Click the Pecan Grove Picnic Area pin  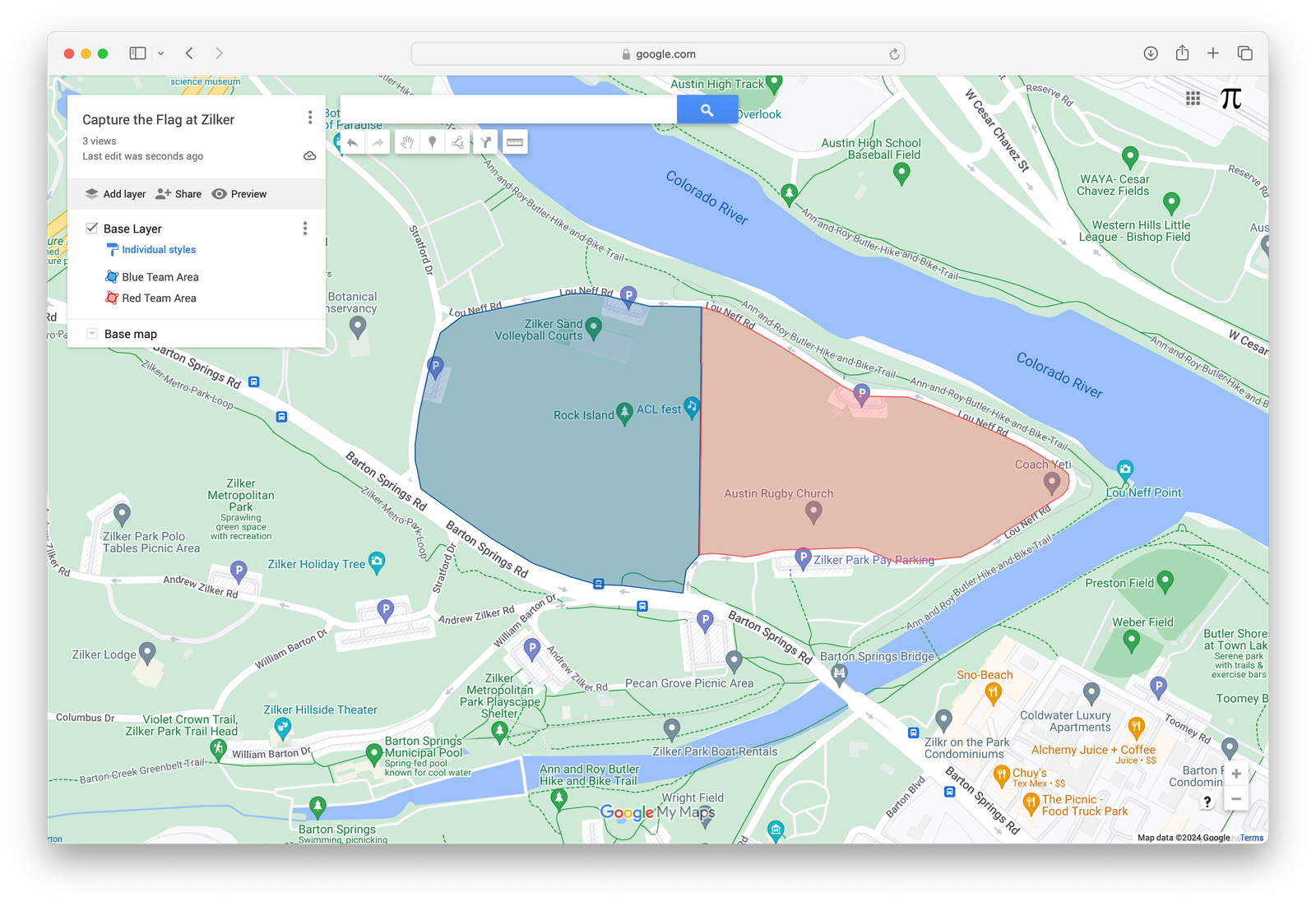click(x=734, y=660)
